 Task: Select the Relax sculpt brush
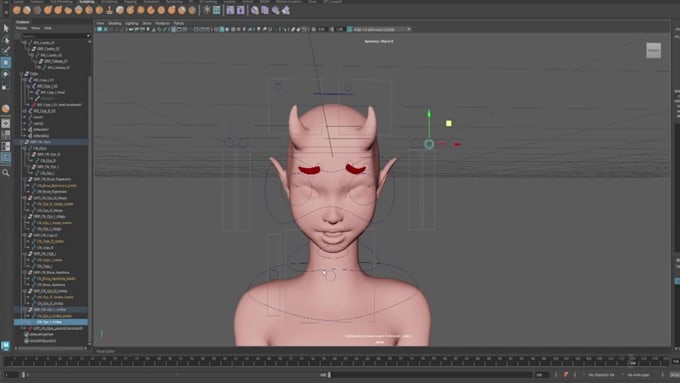[x=37, y=10]
